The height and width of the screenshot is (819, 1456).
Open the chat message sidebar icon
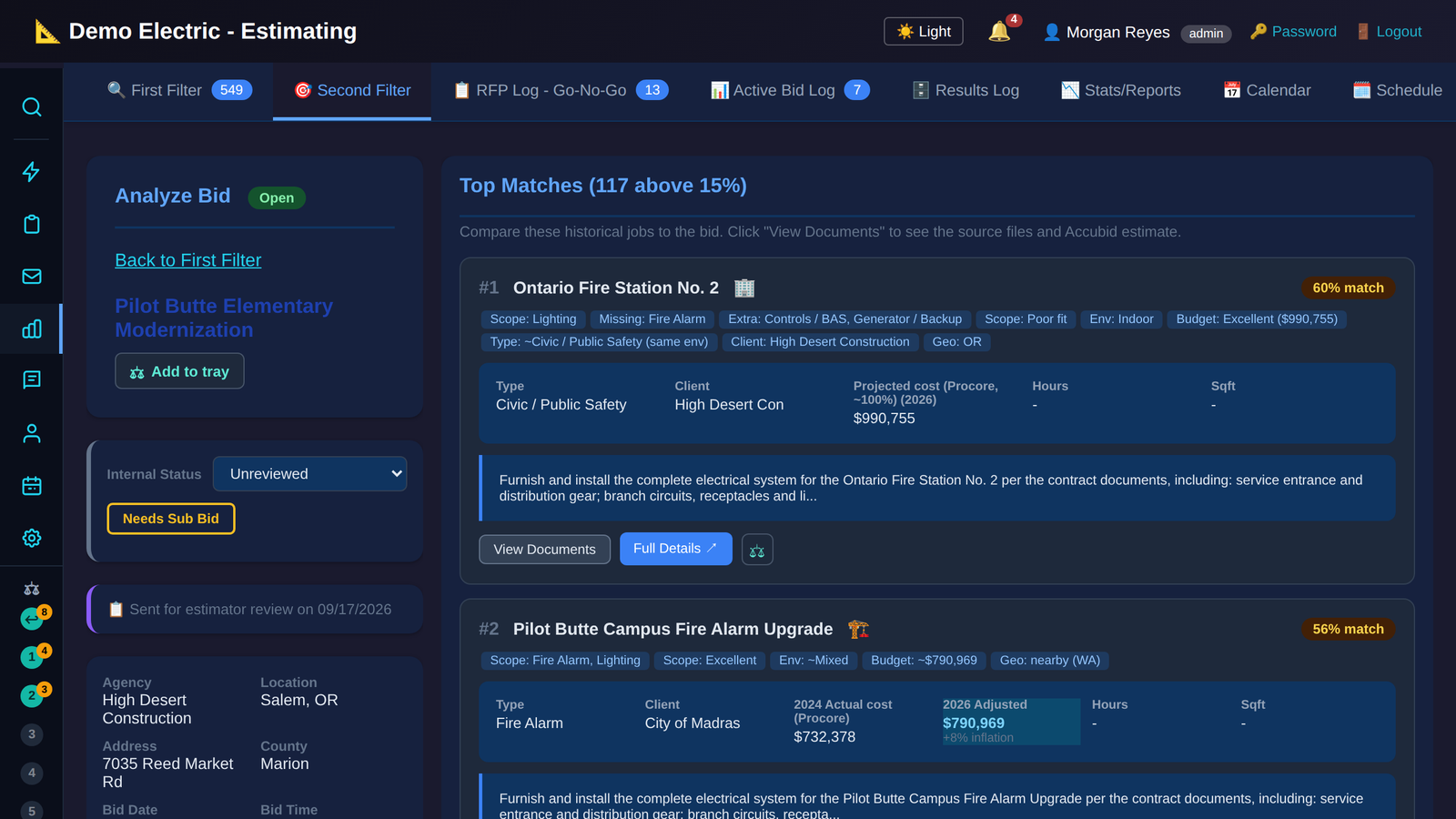coord(31,380)
